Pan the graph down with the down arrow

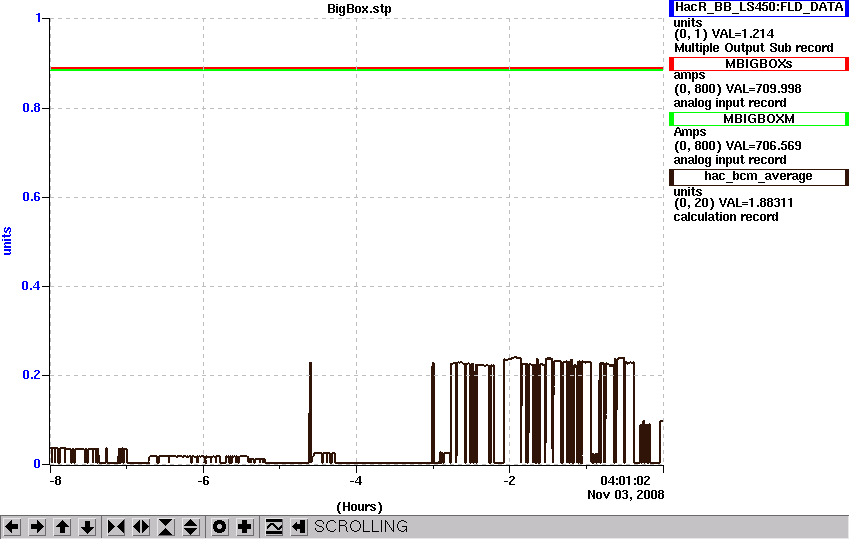[x=87, y=527]
